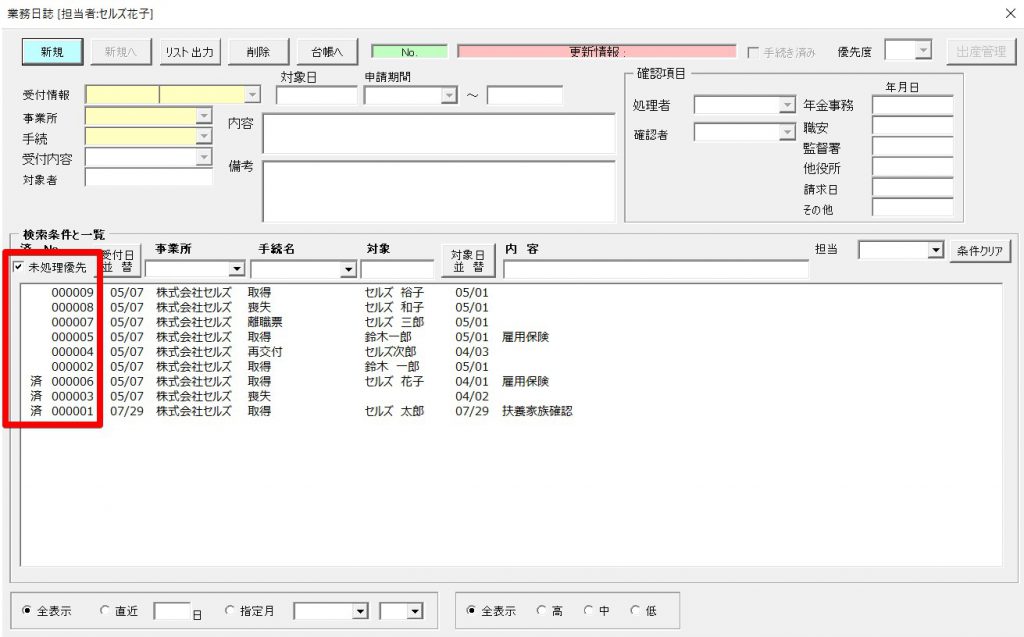
Task: Select row 000007 離職票
Action: [x=511, y=322]
